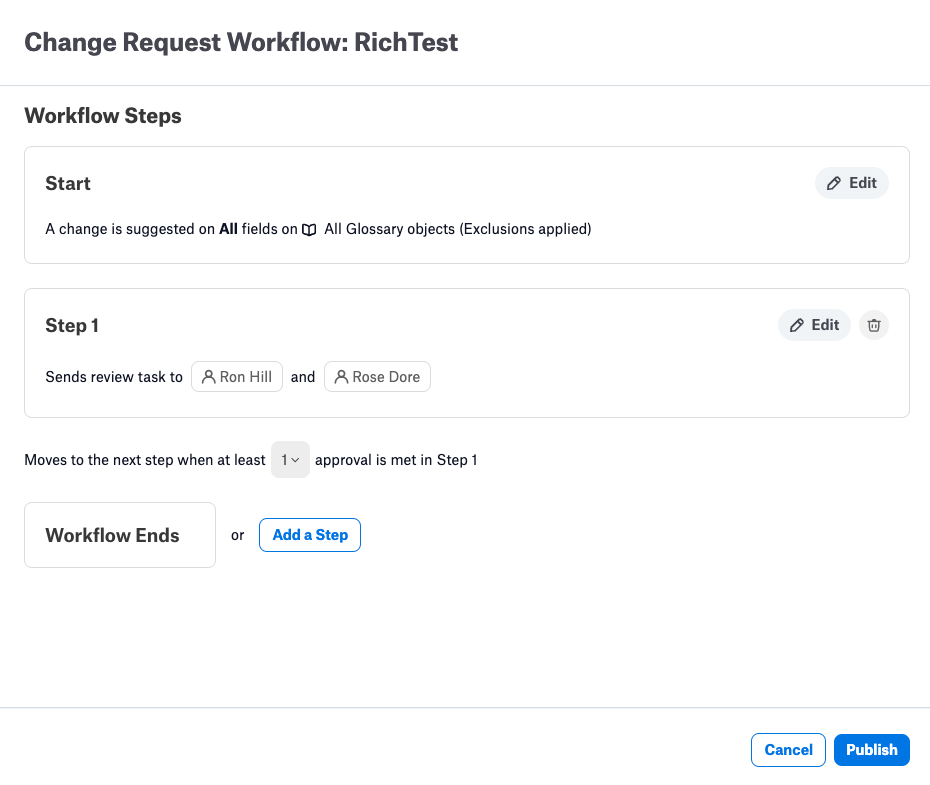The image size is (930, 785).
Task: Select the Rose Dore reviewer chip
Action: point(377,376)
